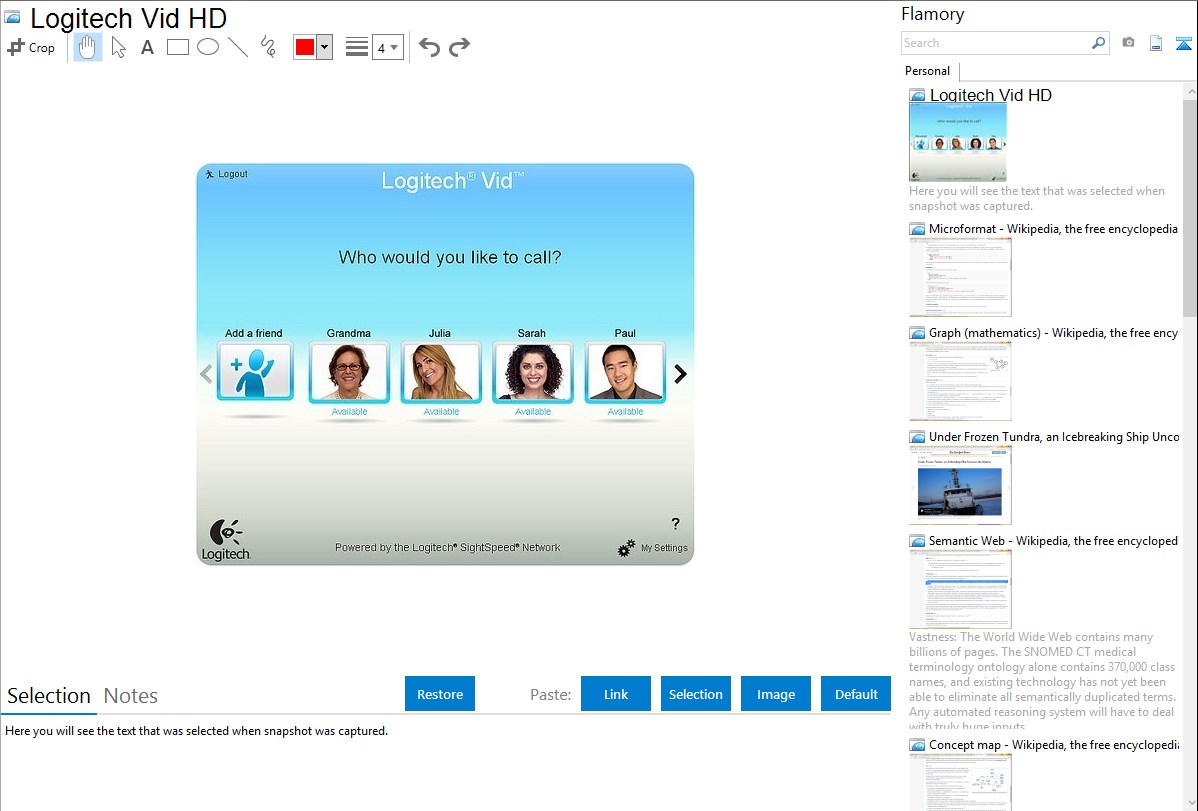The height and width of the screenshot is (811, 1198).
Task: Open the Logitech Vid HD snapshot thumbnail
Action: (x=957, y=142)
